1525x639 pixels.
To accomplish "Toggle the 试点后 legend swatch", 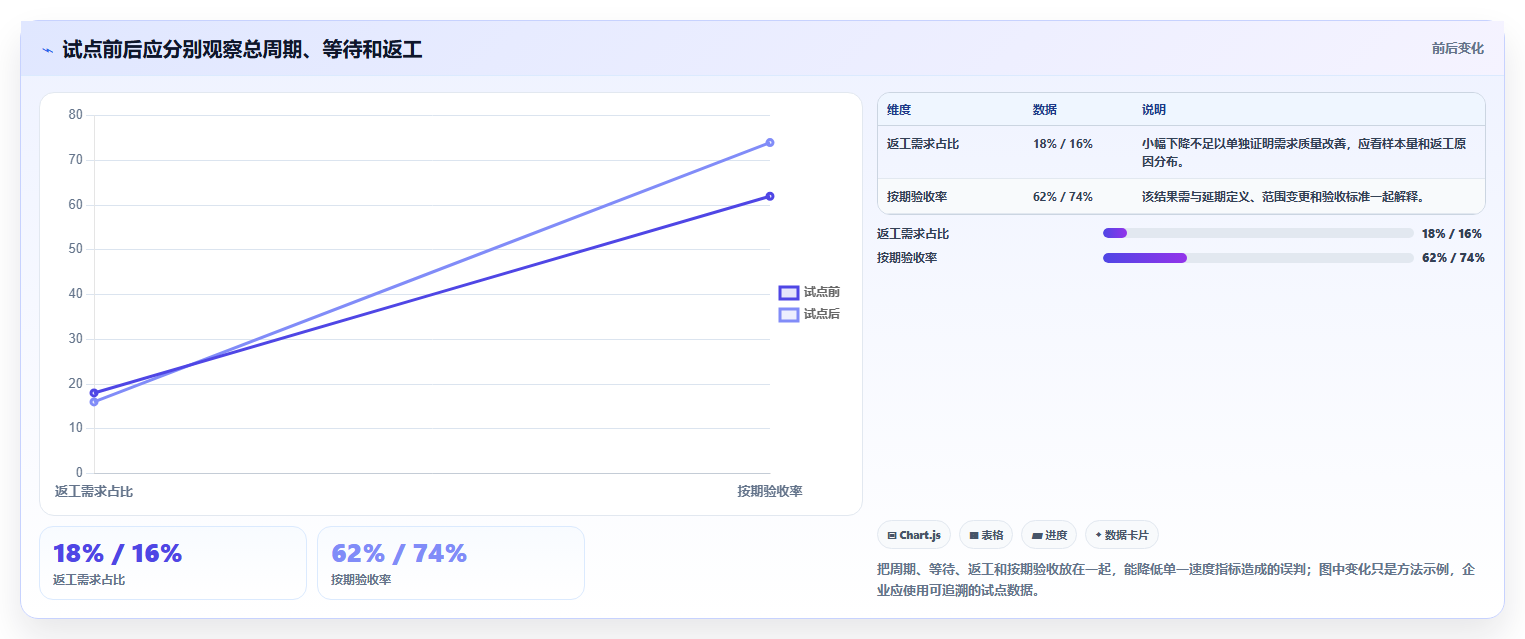I will [789, 314].
